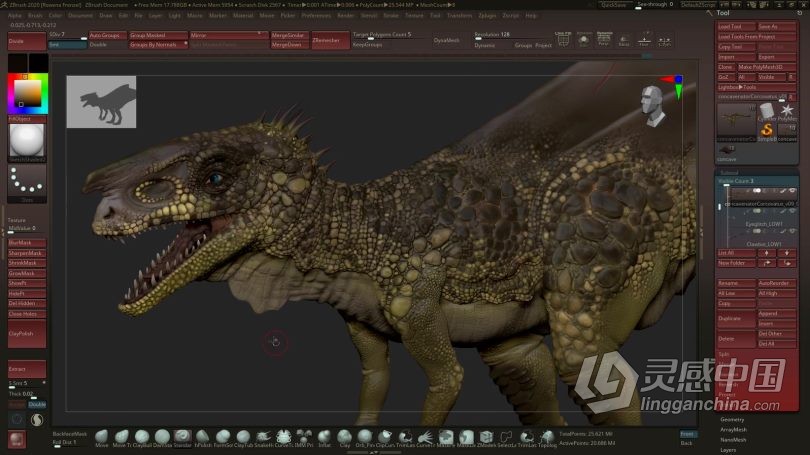Select the SelectLasso brush
Screen dimensions: 810x455
click(506, 438)
